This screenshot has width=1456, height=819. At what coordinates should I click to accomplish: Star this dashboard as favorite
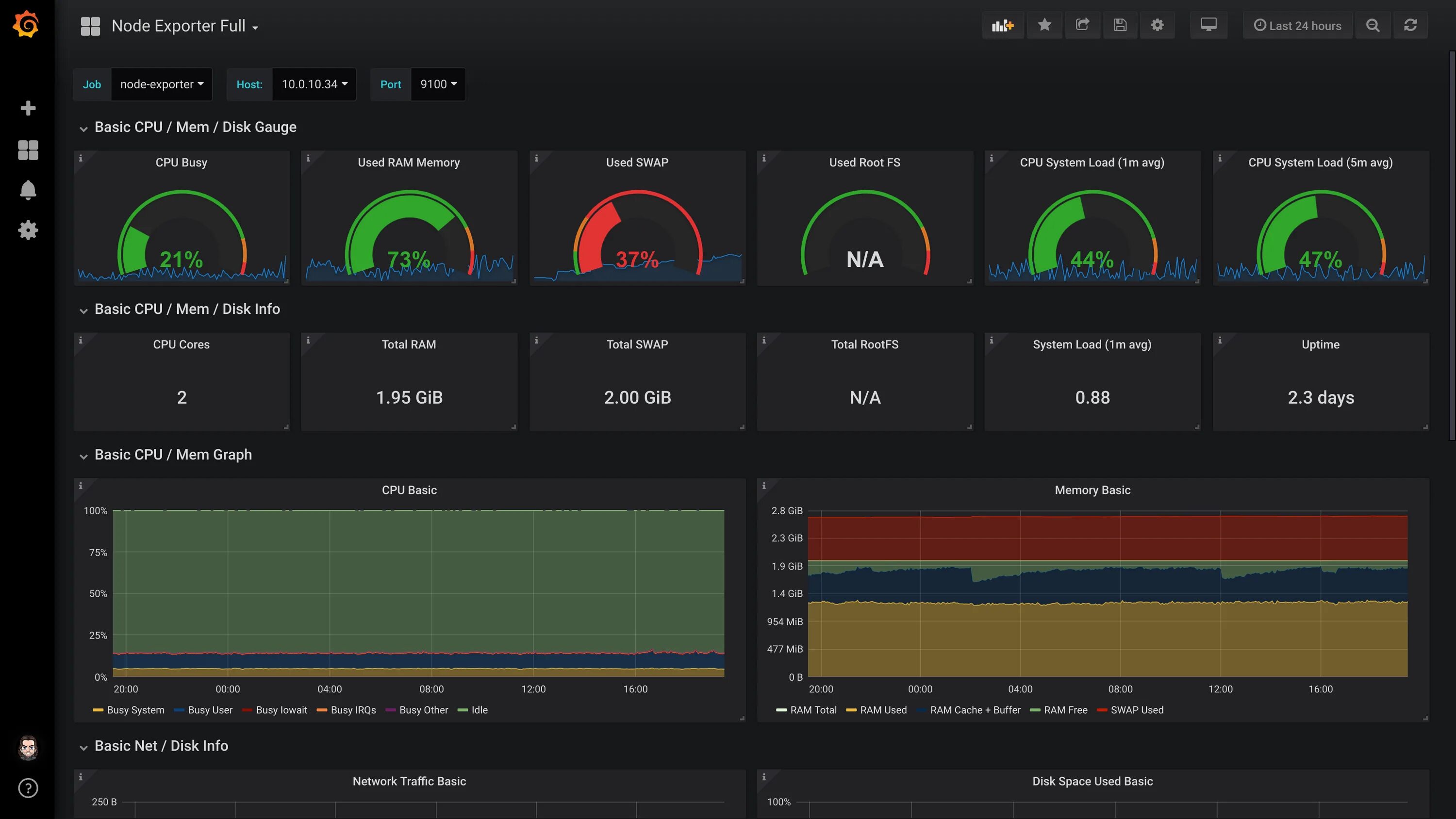1044,25
